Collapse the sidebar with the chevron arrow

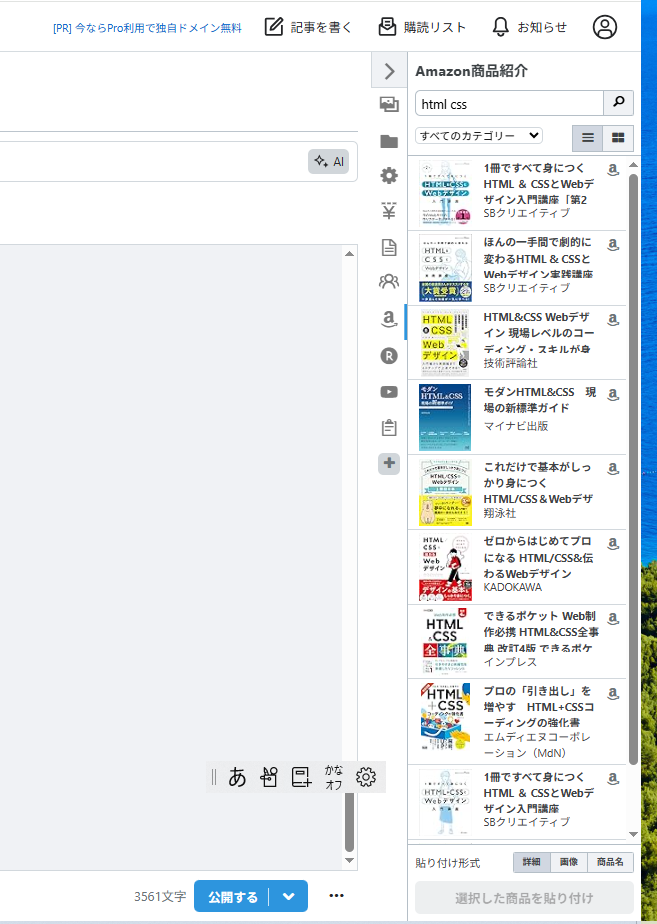[389, 71]
